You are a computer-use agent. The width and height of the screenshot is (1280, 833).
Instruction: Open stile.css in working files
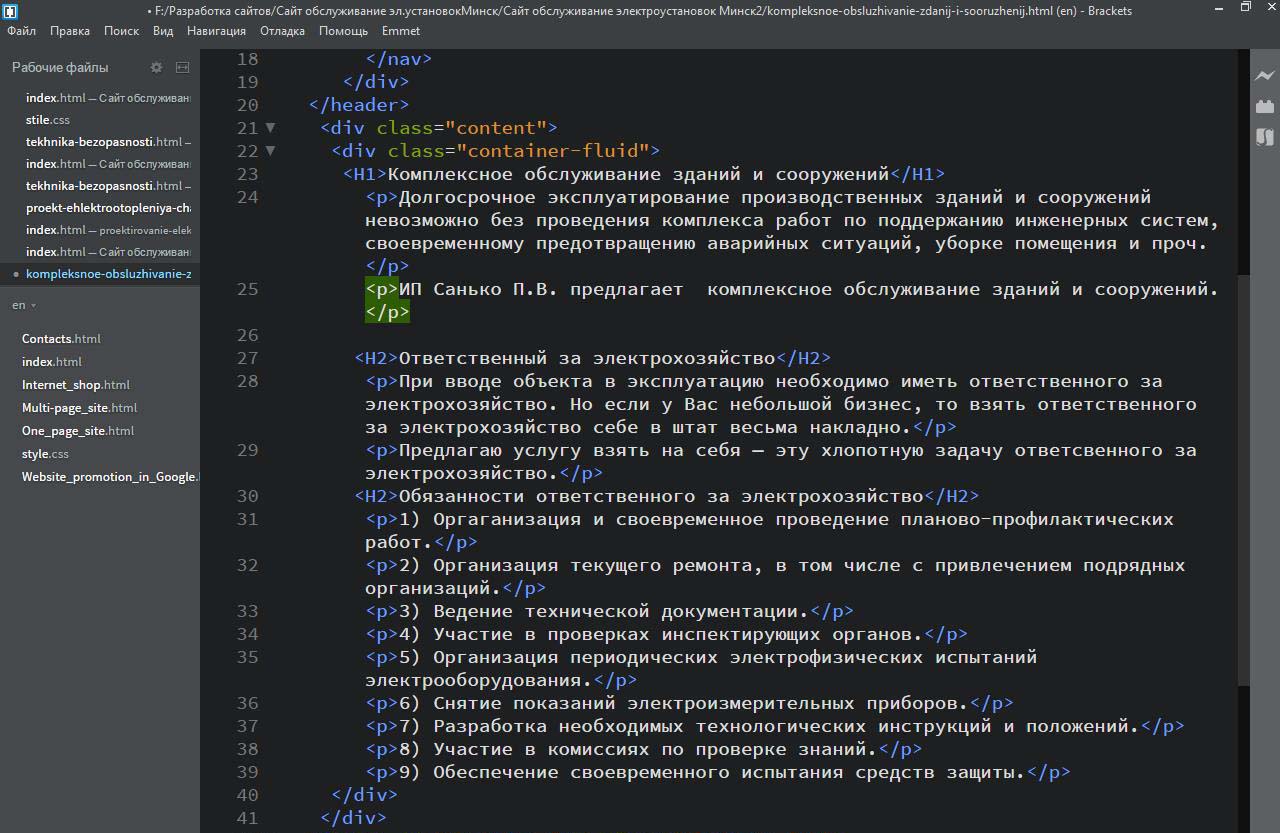click(x=48, y=120)
